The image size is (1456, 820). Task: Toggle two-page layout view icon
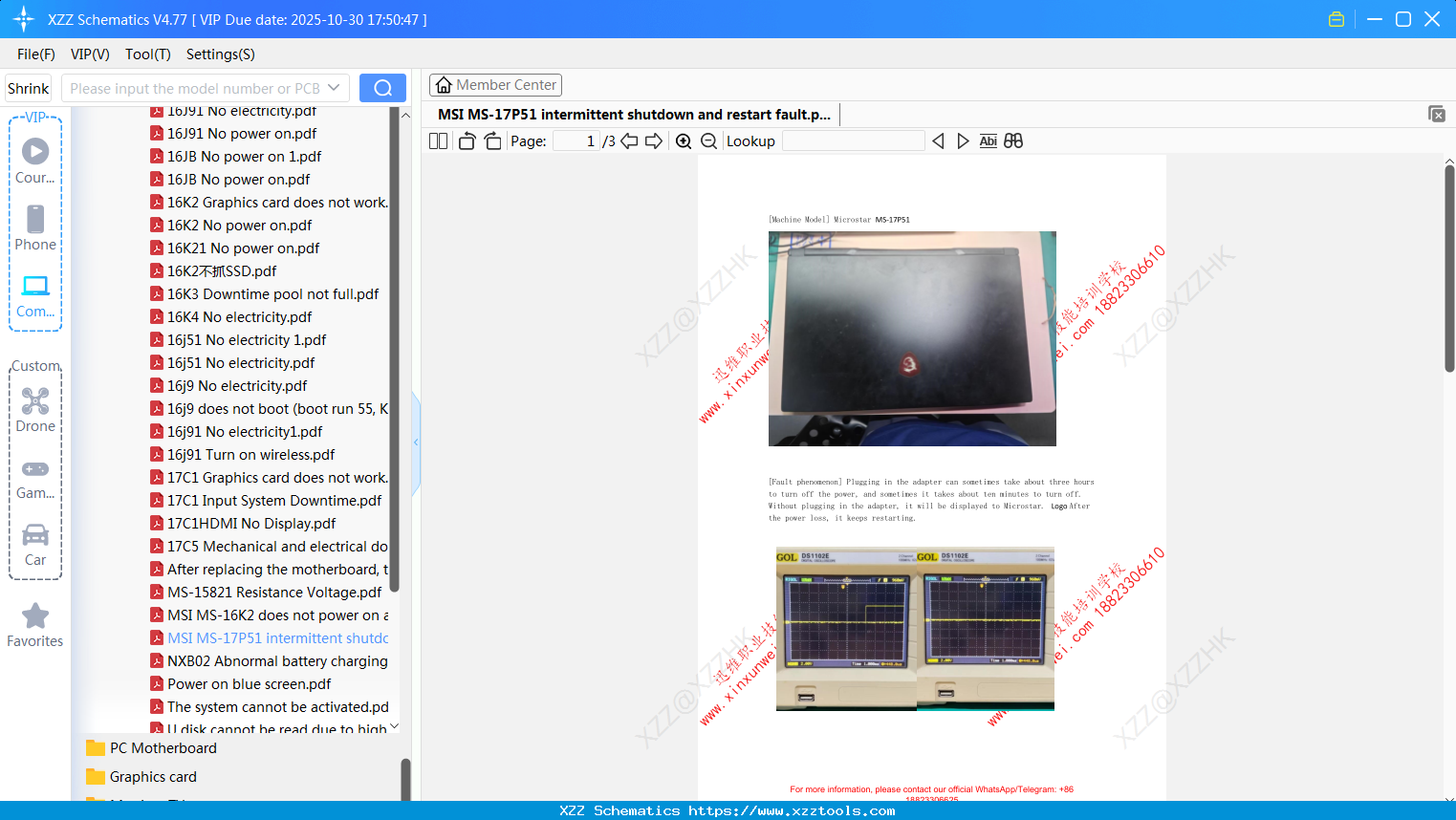[438, 141]
